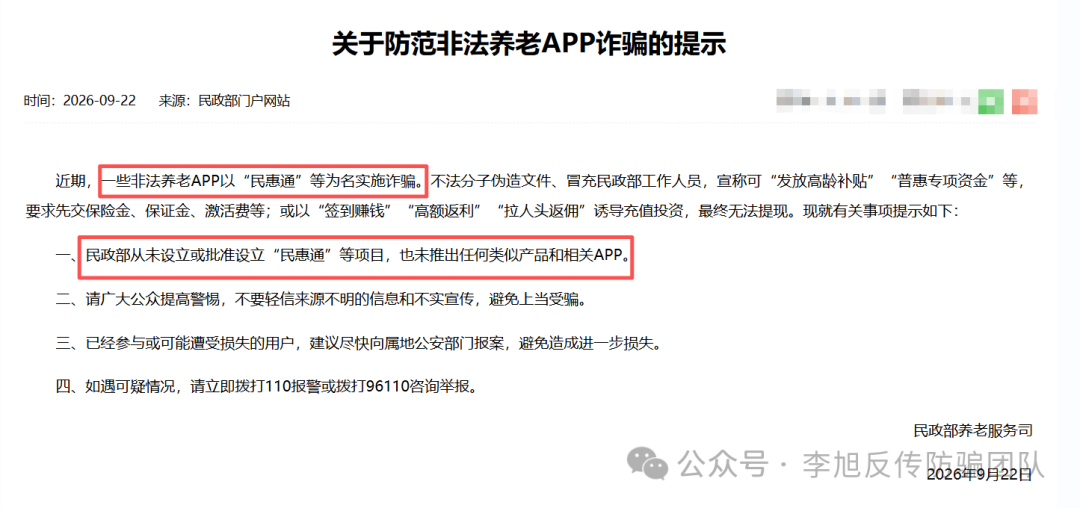Click the text 要求先交保险金、保证金、激活费等

tap(145, 211)
